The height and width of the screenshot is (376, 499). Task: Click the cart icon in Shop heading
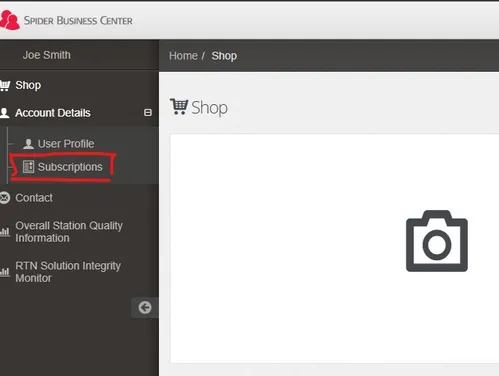pyautogui.click(x=179, y=107)
